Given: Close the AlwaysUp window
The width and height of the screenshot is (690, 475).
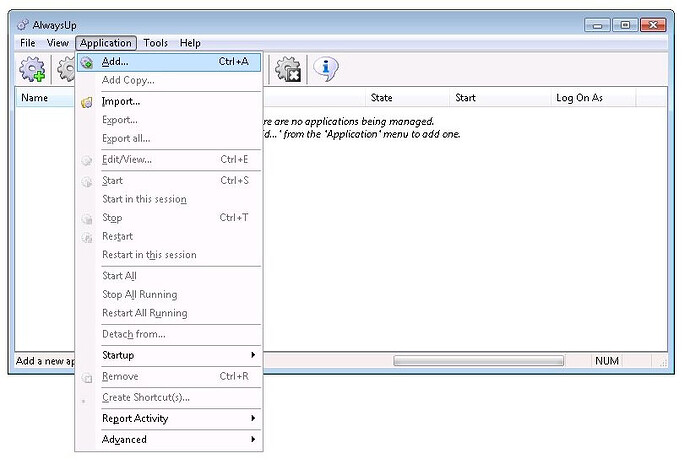Looking at the screenshot, I should point(653,25).
